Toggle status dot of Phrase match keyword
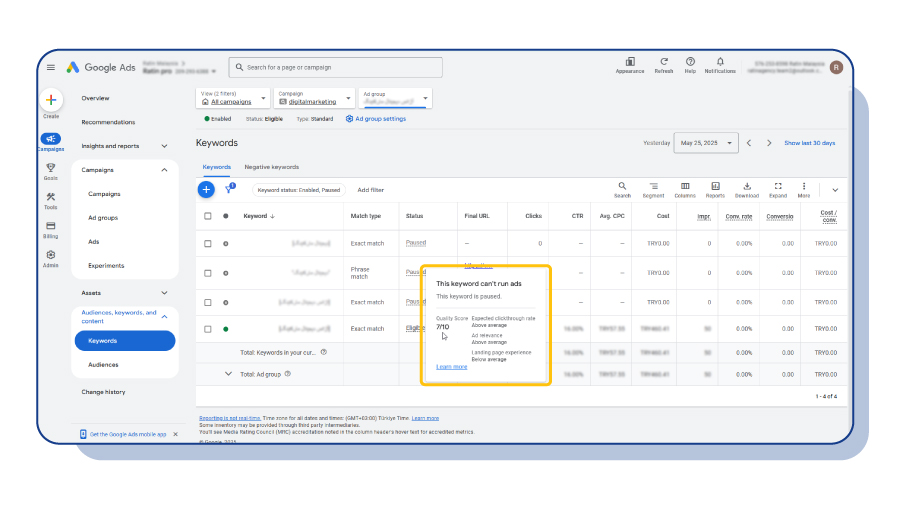900x509 pixels. coord(226,273)
